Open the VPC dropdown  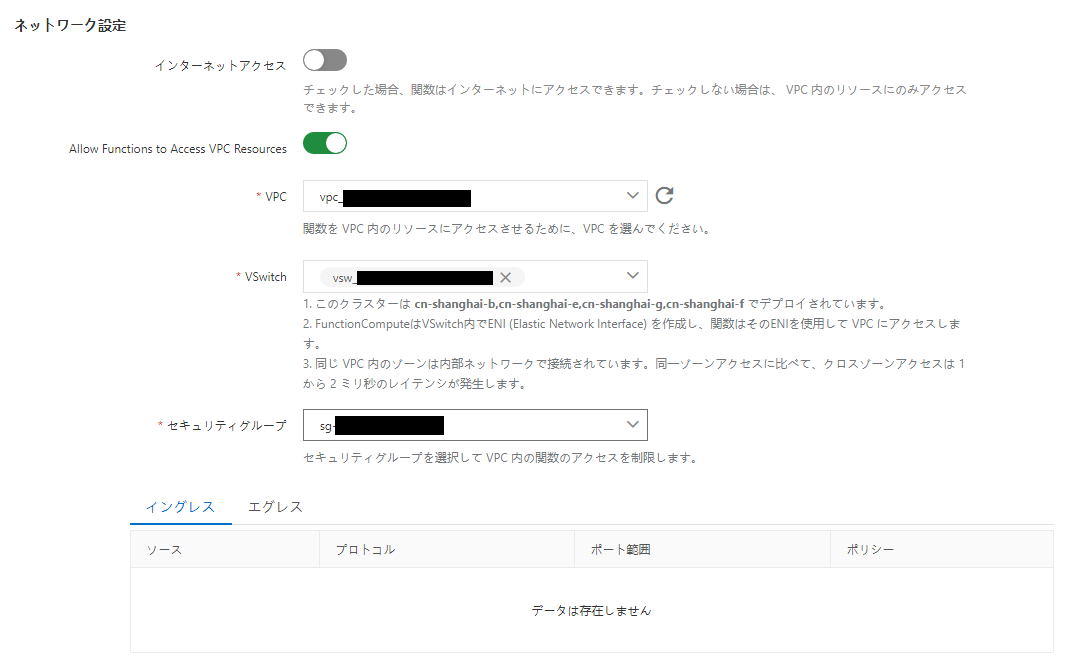coord(475,196)
